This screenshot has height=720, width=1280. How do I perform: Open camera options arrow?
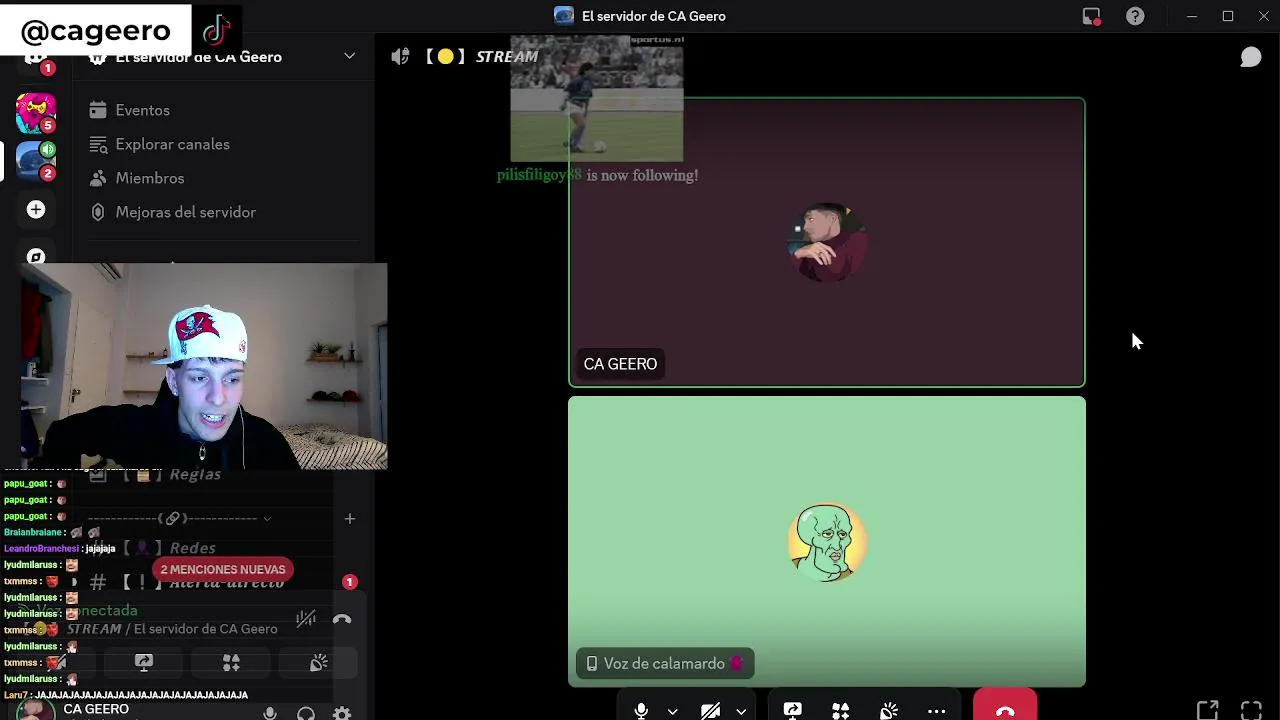741,711
